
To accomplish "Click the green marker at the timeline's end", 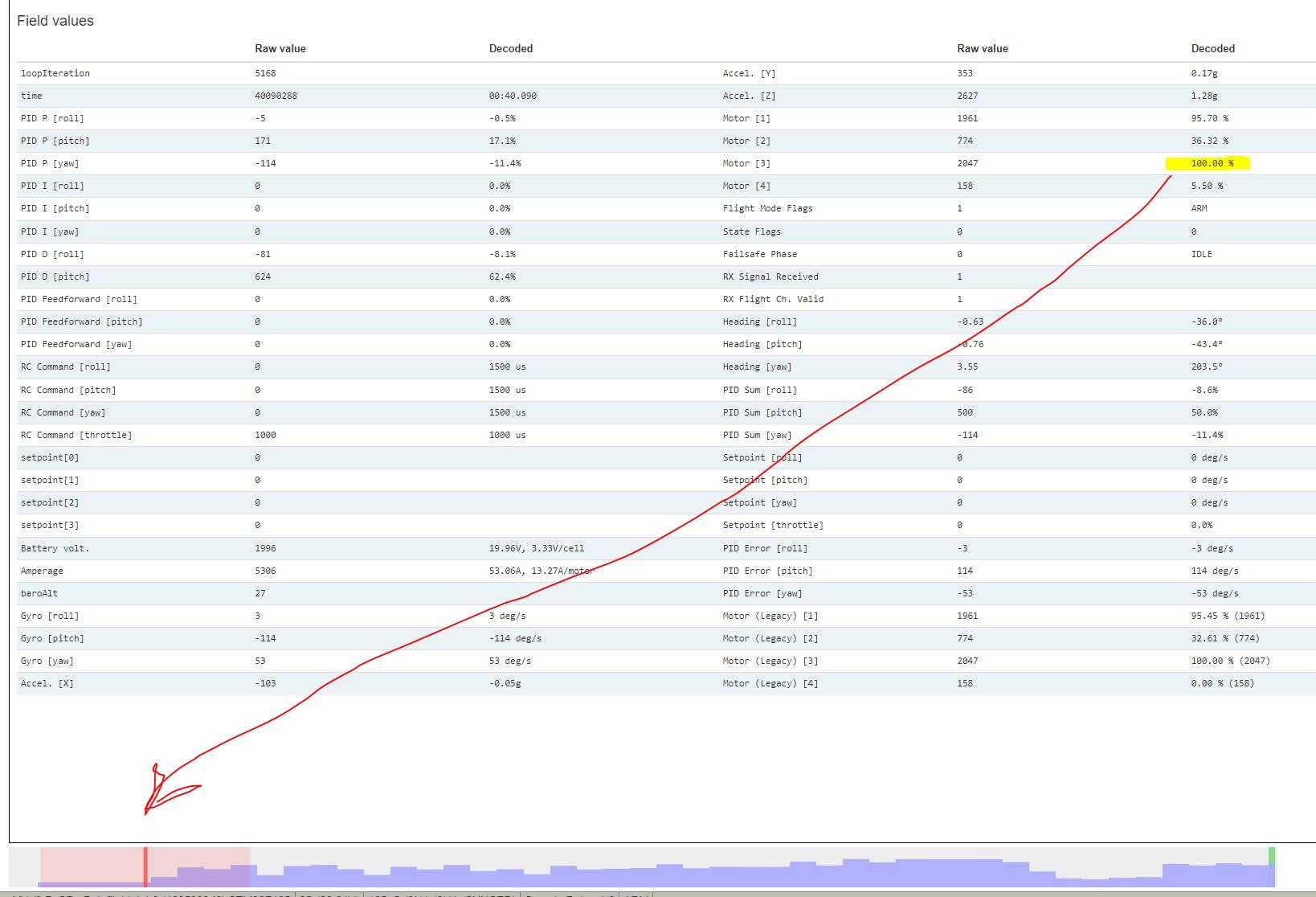I will 1272,855.
